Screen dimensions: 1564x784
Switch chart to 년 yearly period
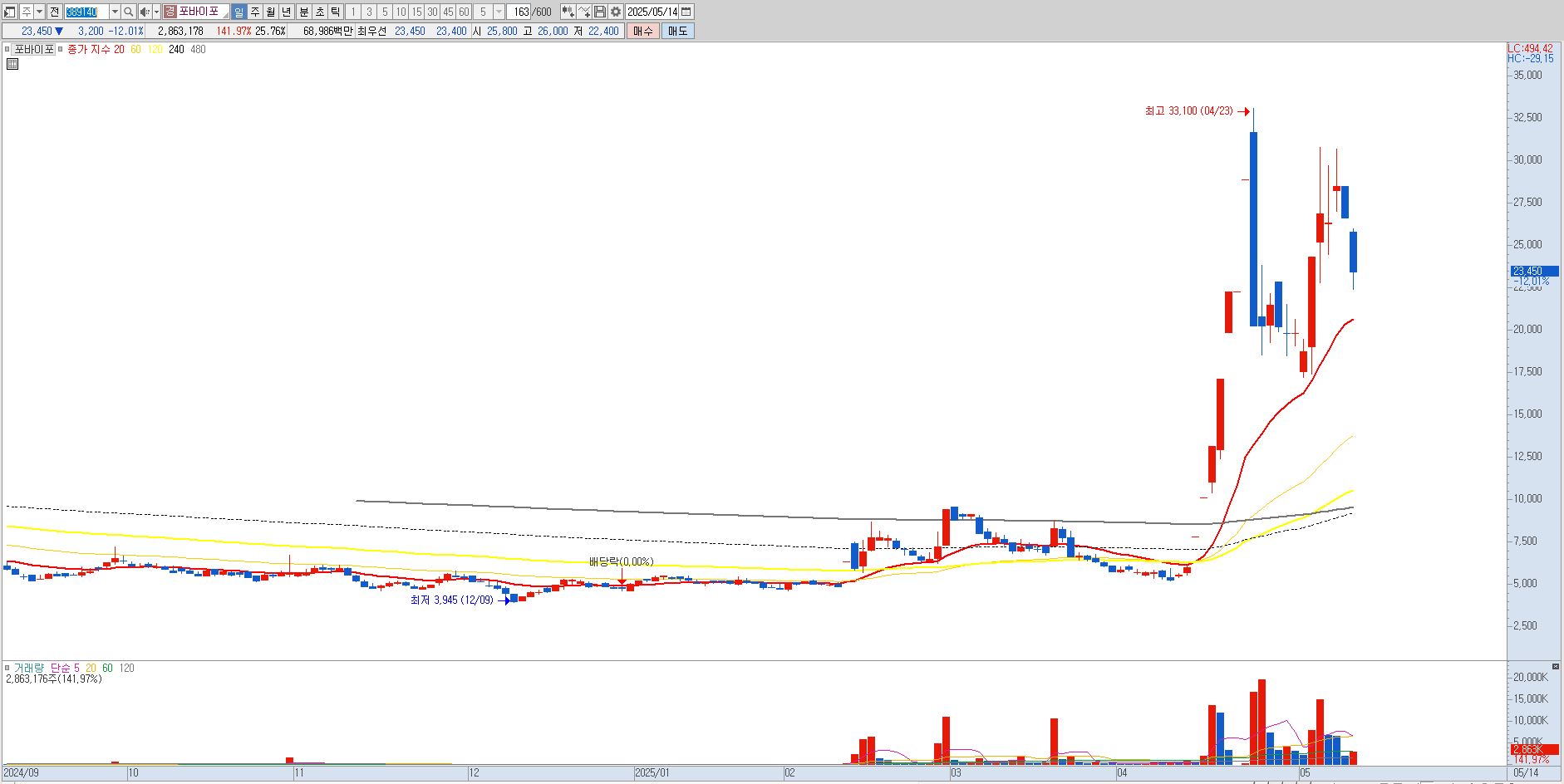click(x=287, y=12)
